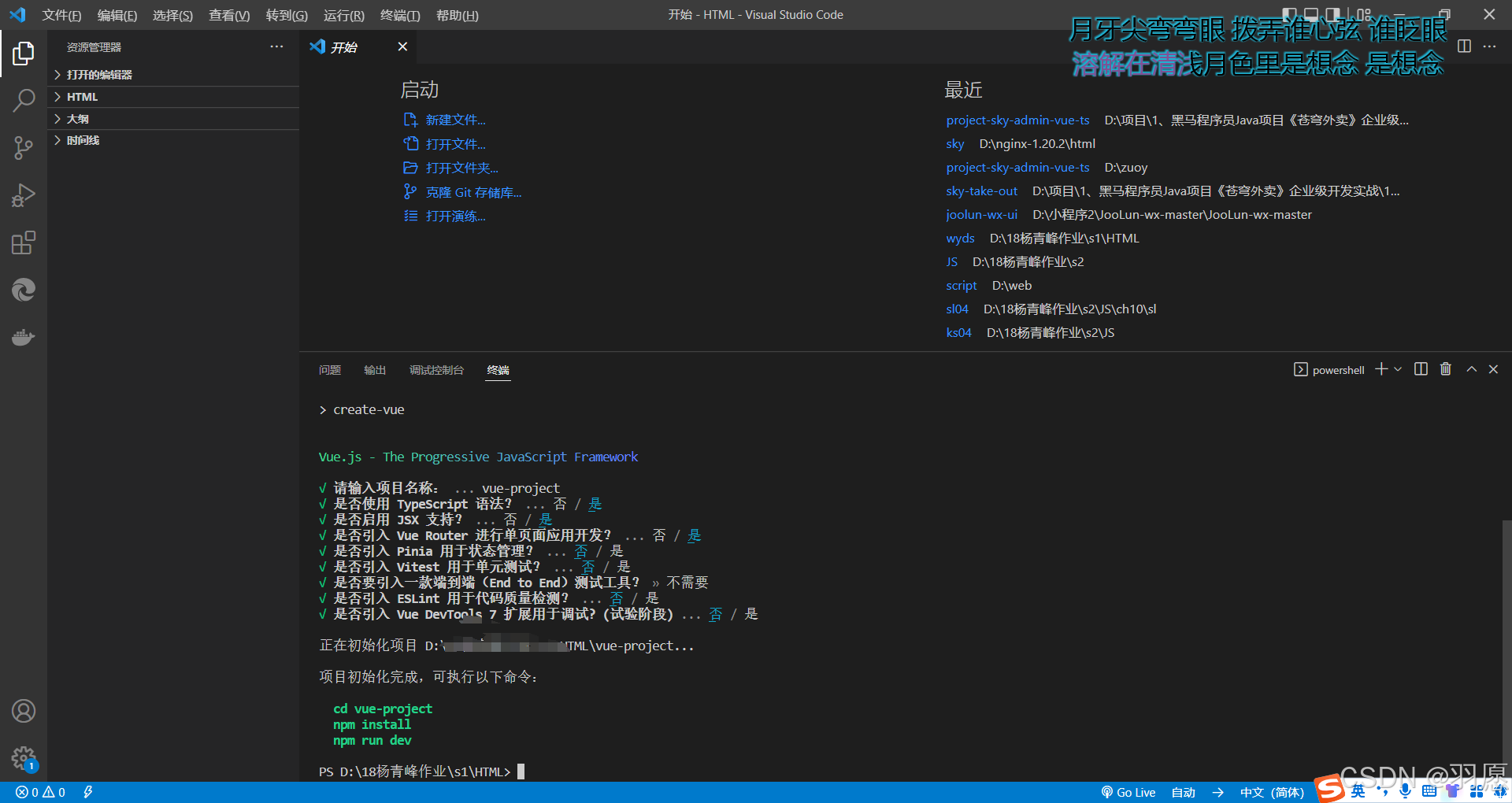
Task: Open recent folder sky-take-out
Action: click(x=981, y=191)
